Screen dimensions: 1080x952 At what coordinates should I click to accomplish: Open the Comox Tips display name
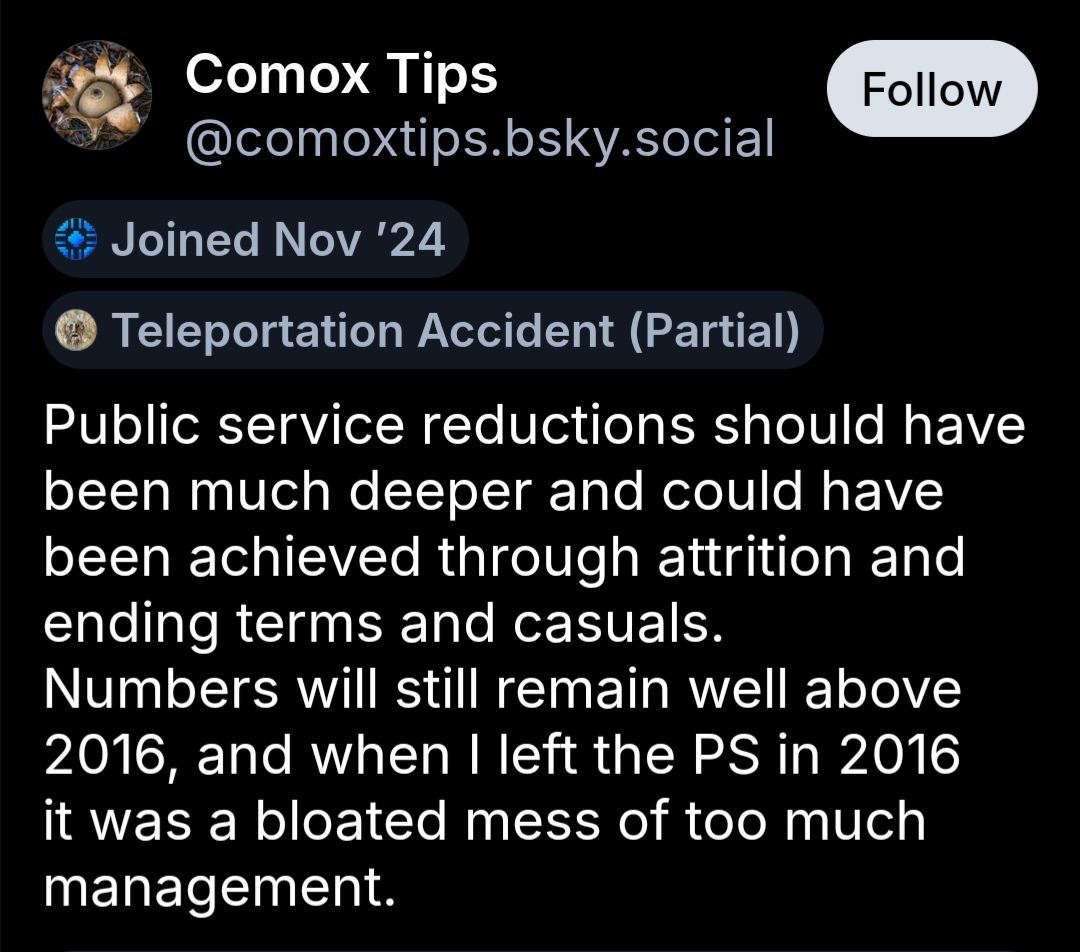pyautogui.click(x=341, y=74)
